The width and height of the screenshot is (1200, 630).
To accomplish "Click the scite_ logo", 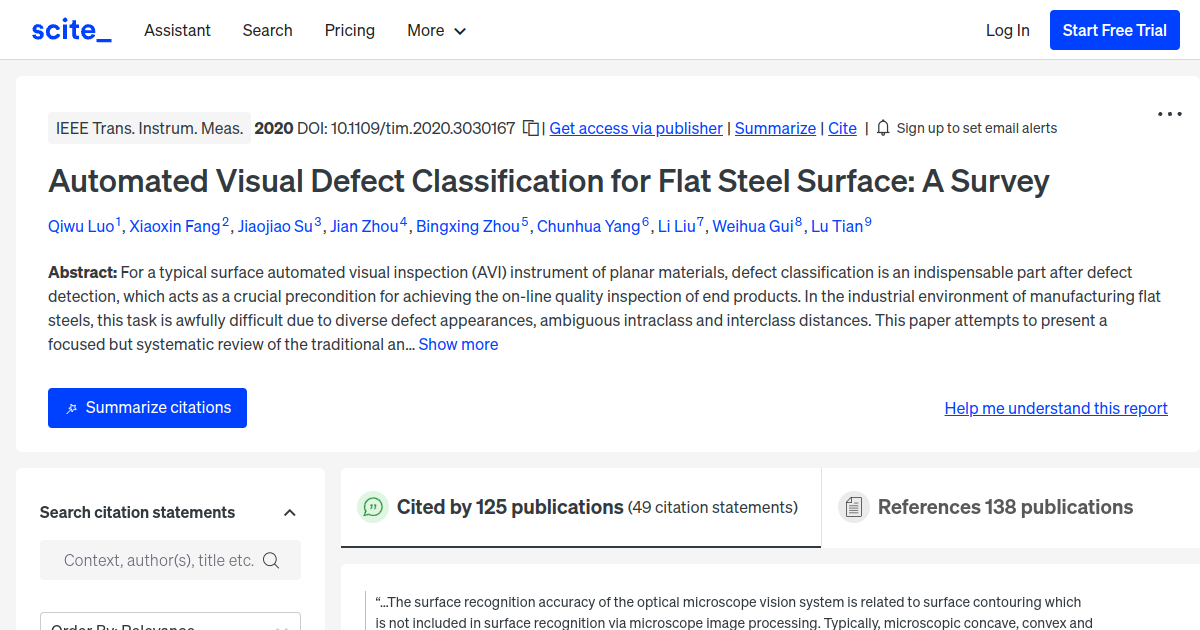I will 70,29.
